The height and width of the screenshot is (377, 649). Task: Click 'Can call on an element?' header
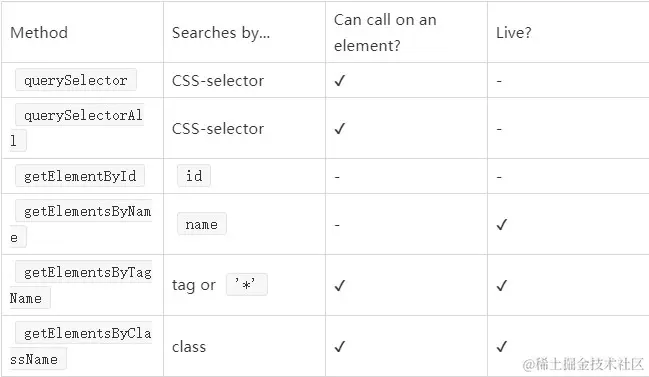pos(385,33)
